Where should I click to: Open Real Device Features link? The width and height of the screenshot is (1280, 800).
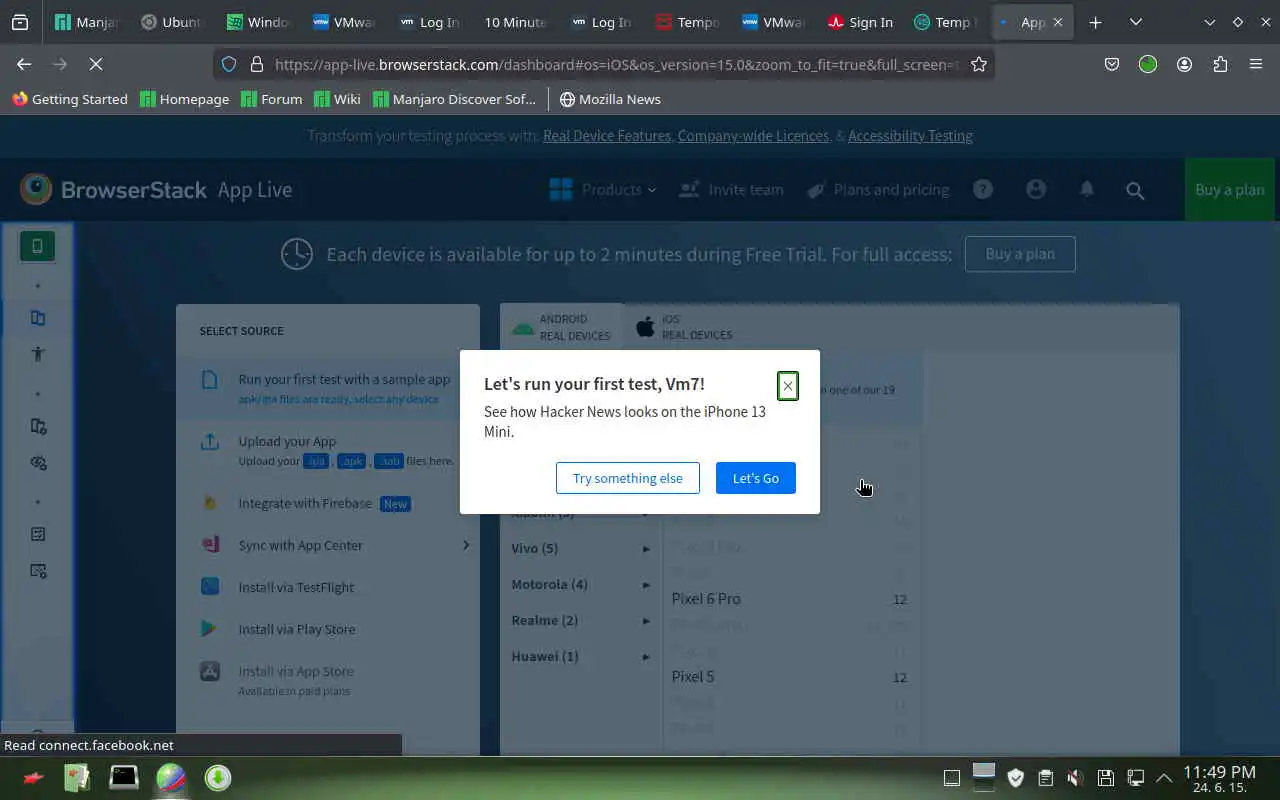pyautogui.click(x=607, y=136)
